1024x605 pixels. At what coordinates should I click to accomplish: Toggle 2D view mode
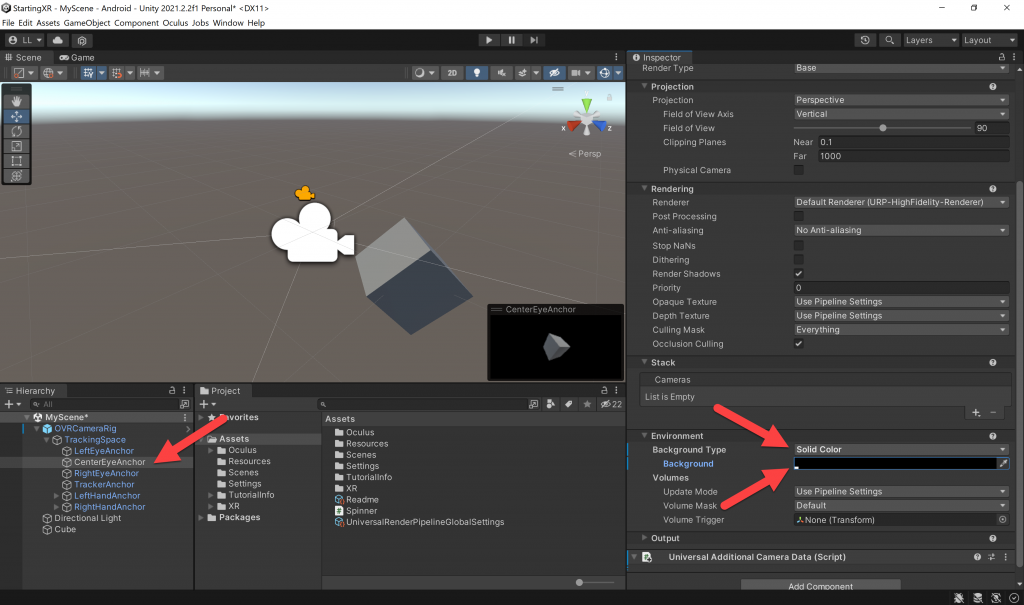coord(452,73)
